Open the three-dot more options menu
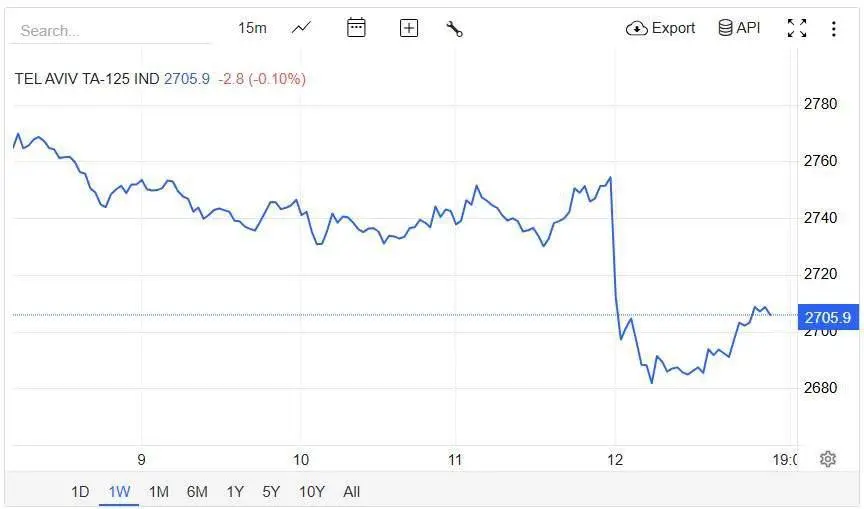Image resolution: width=864 pixels, height=509 pixels. tap(834, 29)
